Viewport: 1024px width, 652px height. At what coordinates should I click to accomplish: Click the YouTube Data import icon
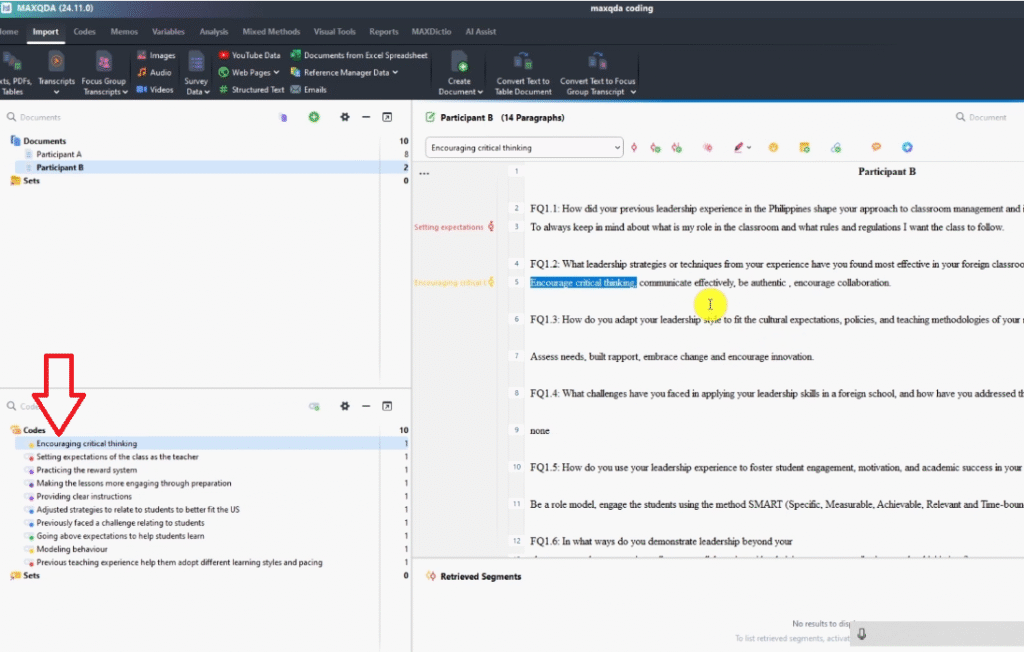pos(223,55)
